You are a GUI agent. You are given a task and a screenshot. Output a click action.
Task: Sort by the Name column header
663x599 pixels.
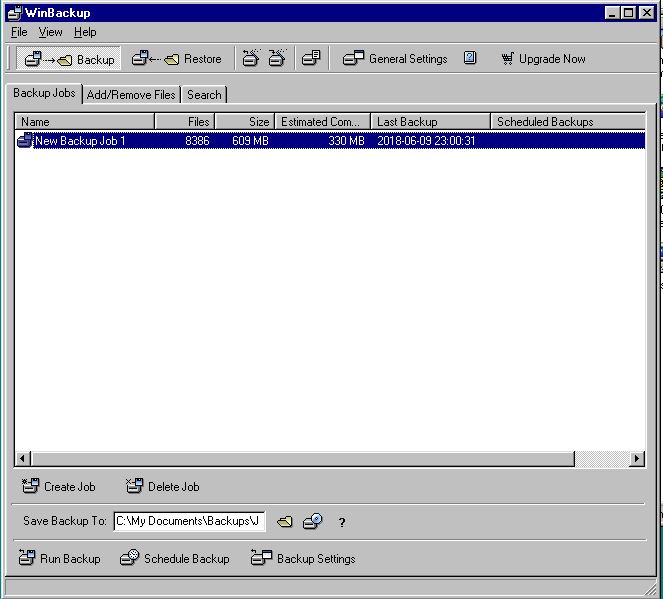(x=85, y=122)
